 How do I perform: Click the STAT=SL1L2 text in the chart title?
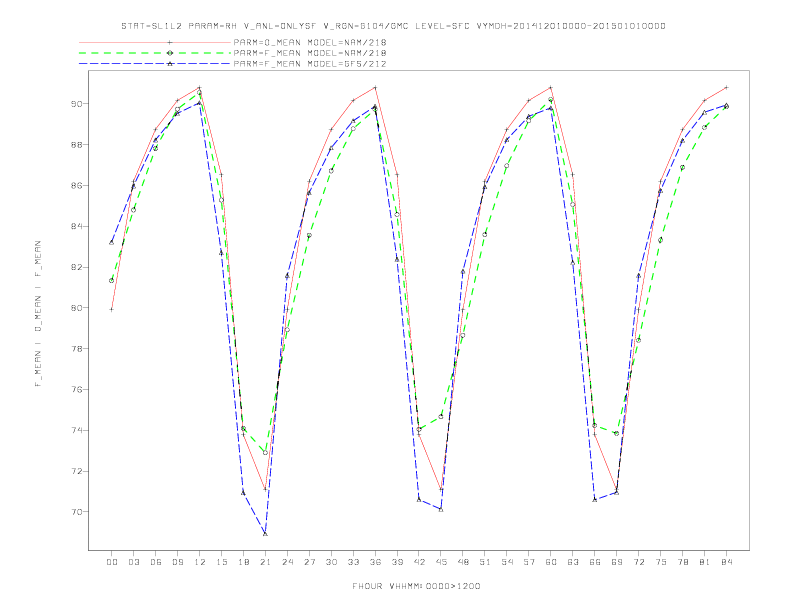click(x=153, y=26)
